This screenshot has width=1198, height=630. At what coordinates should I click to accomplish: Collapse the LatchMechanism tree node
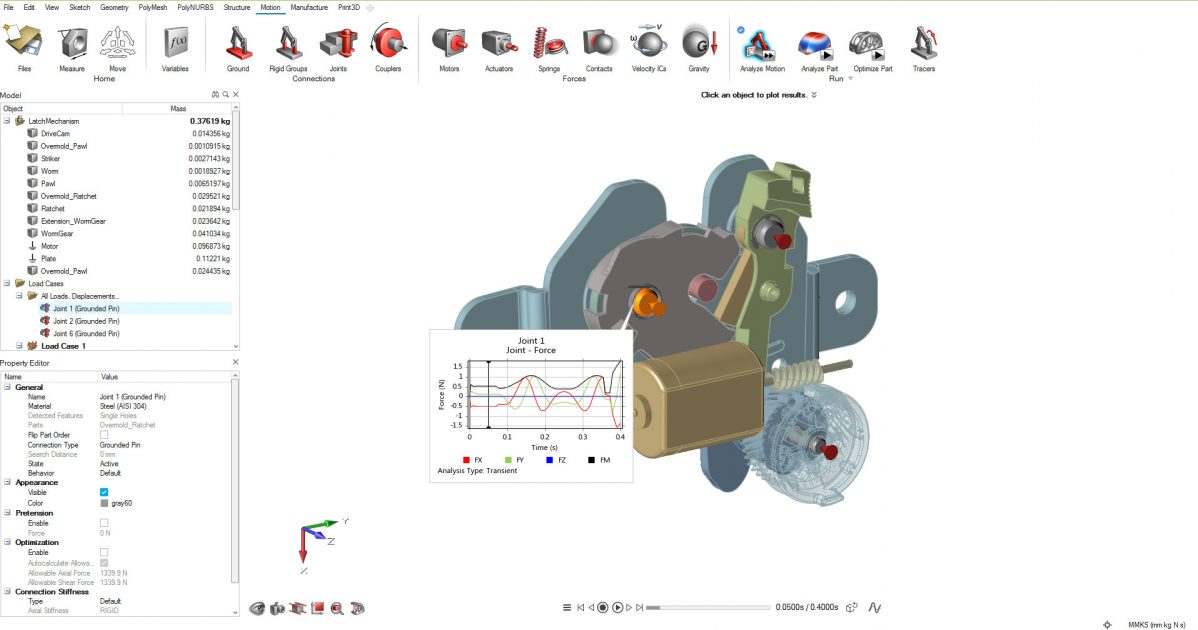click(x=7, y=121)
